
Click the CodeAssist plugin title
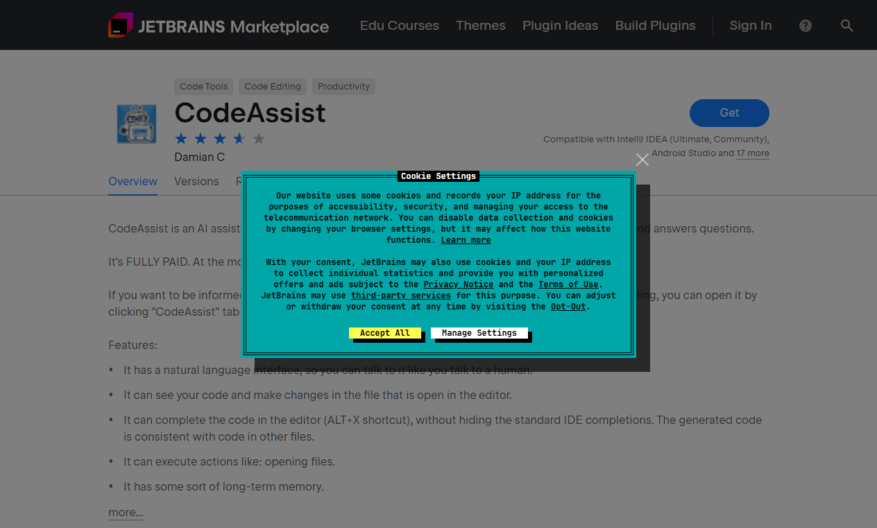point(249,113)
